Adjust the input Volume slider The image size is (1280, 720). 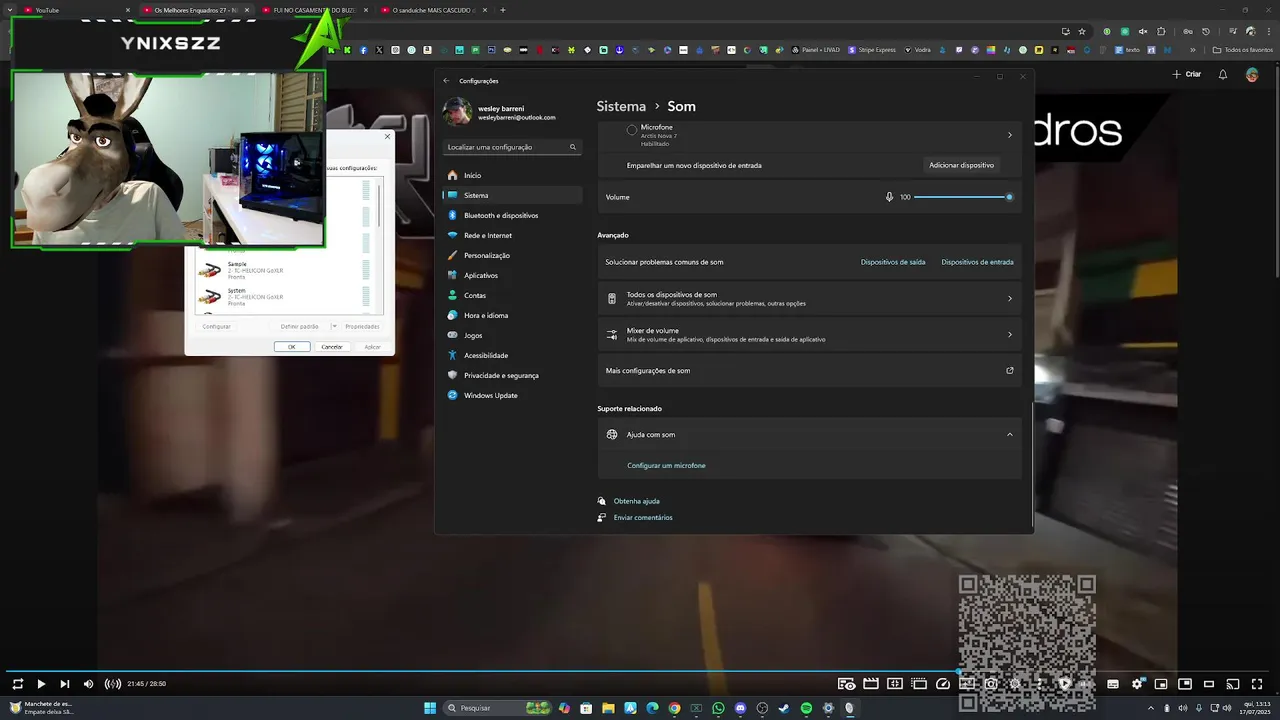[x=962, y=197]
